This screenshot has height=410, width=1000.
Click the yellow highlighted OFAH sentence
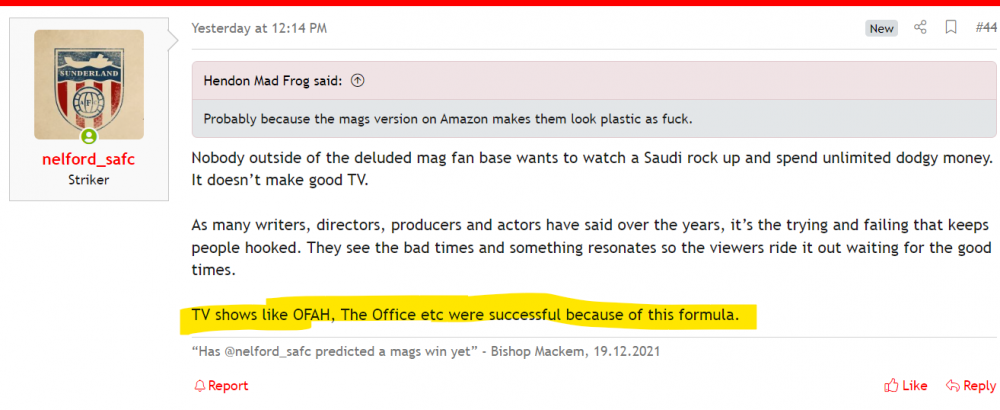(465, 316)
